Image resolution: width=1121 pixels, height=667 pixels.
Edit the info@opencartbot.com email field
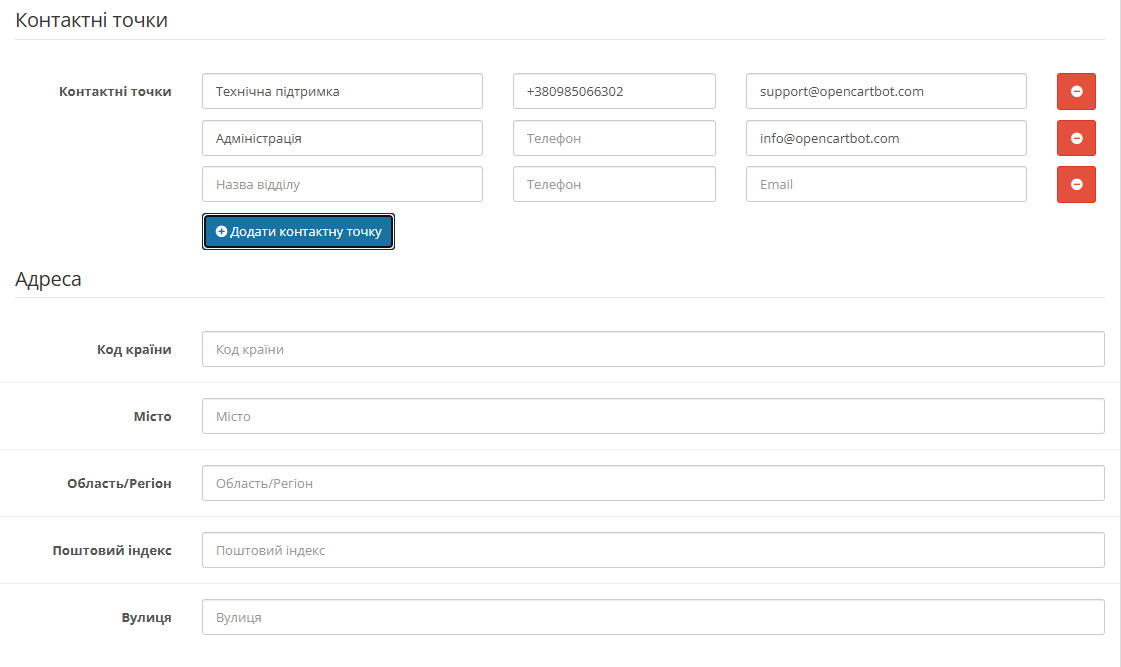(886, 138)
